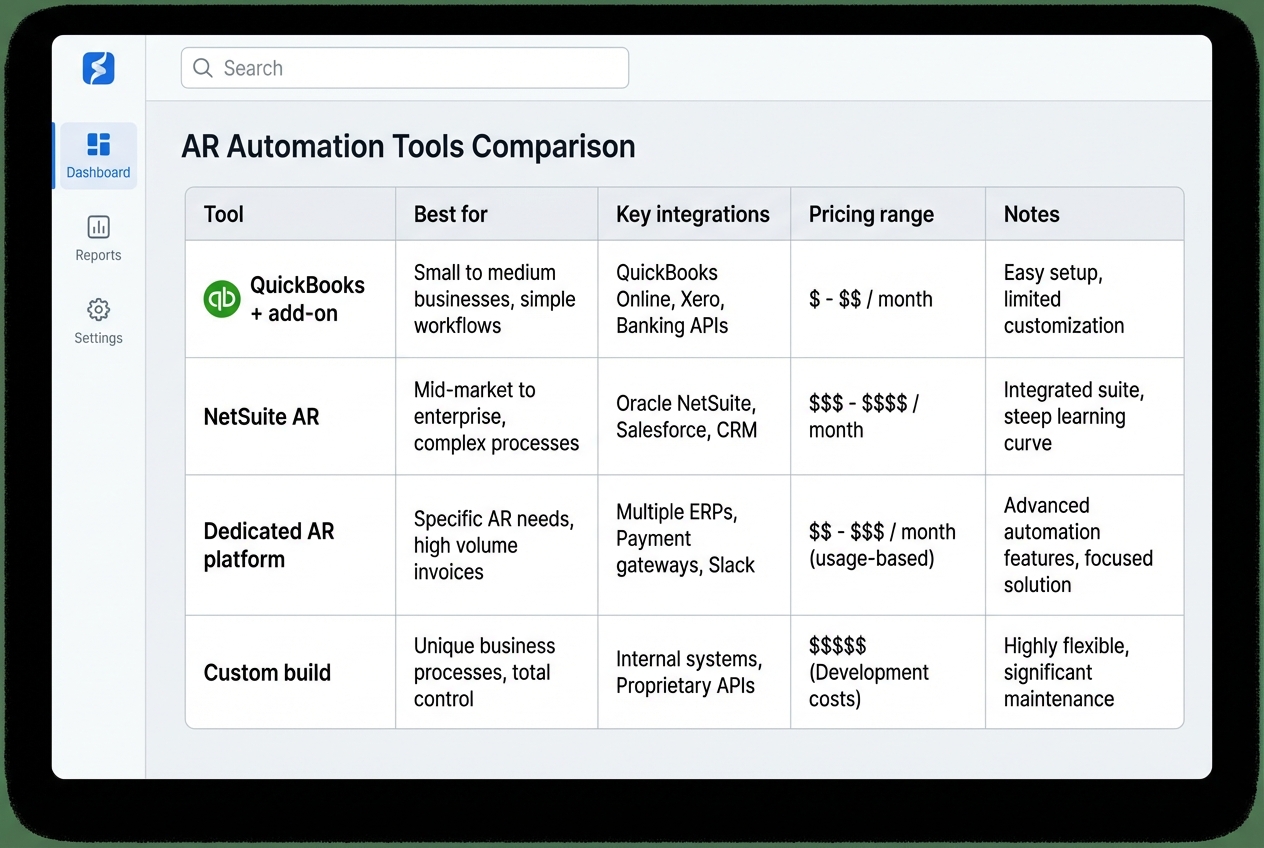Viewport: 1264px width, 848px height.
Task: Click the Custom build row label
Action: (266, 672)
